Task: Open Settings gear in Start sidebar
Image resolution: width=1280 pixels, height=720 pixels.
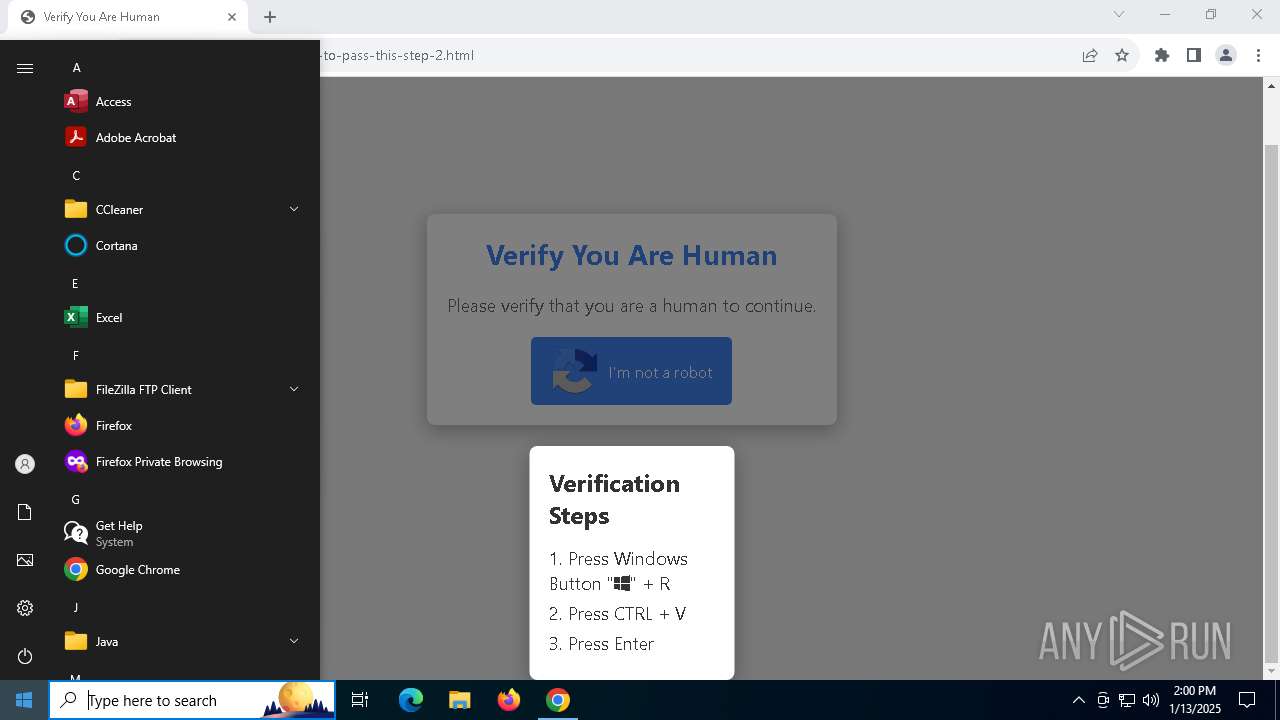Action: coord(25,608)
